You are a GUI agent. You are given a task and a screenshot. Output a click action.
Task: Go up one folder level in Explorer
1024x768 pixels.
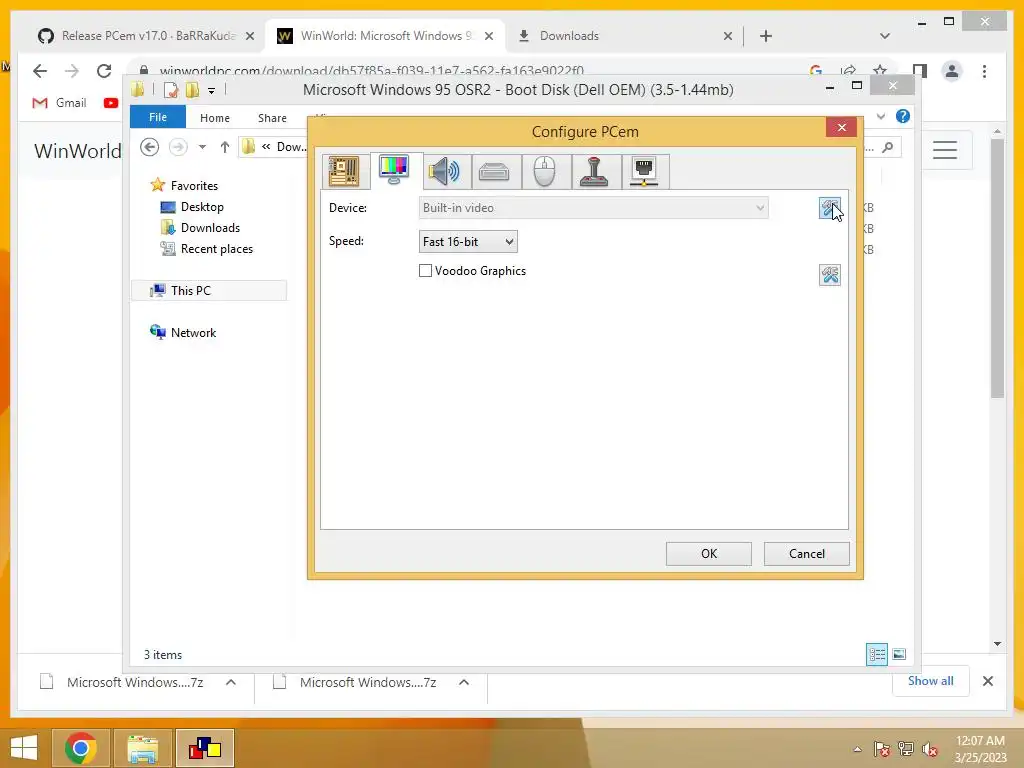click(x=225, y=147)
